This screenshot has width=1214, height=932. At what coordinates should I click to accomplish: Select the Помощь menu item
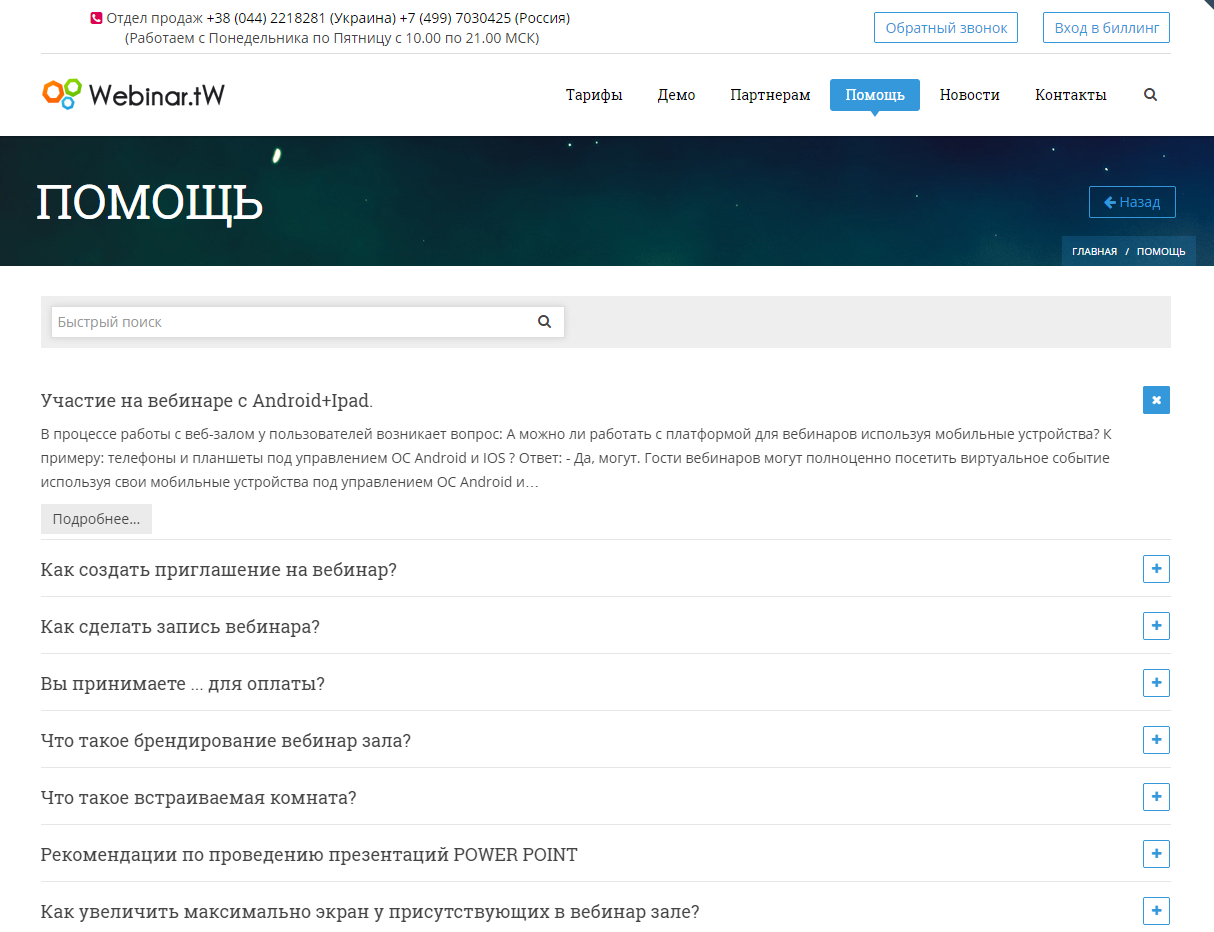click(x=875, y=95)
